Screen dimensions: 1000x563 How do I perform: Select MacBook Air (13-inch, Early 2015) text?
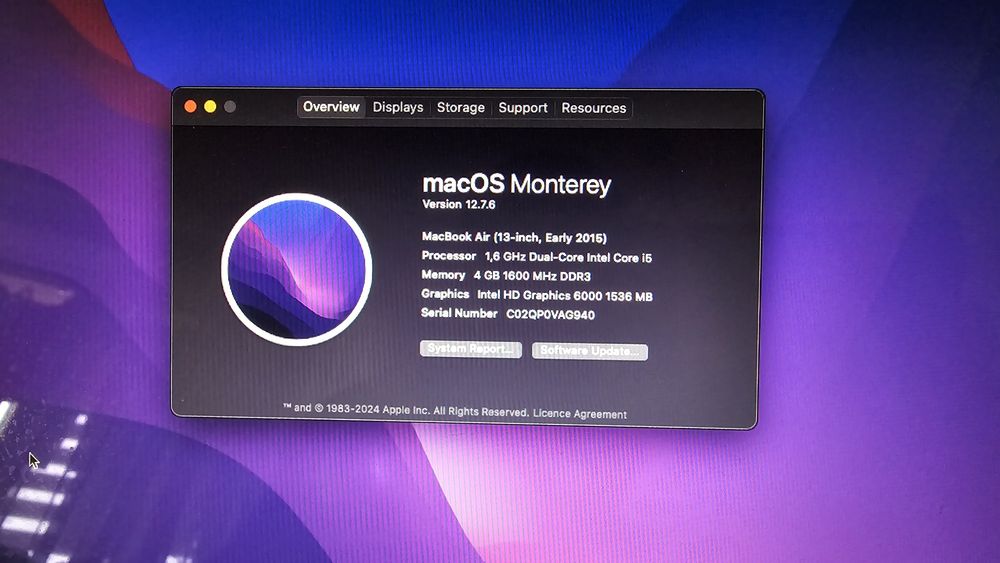tap(514, 237)
